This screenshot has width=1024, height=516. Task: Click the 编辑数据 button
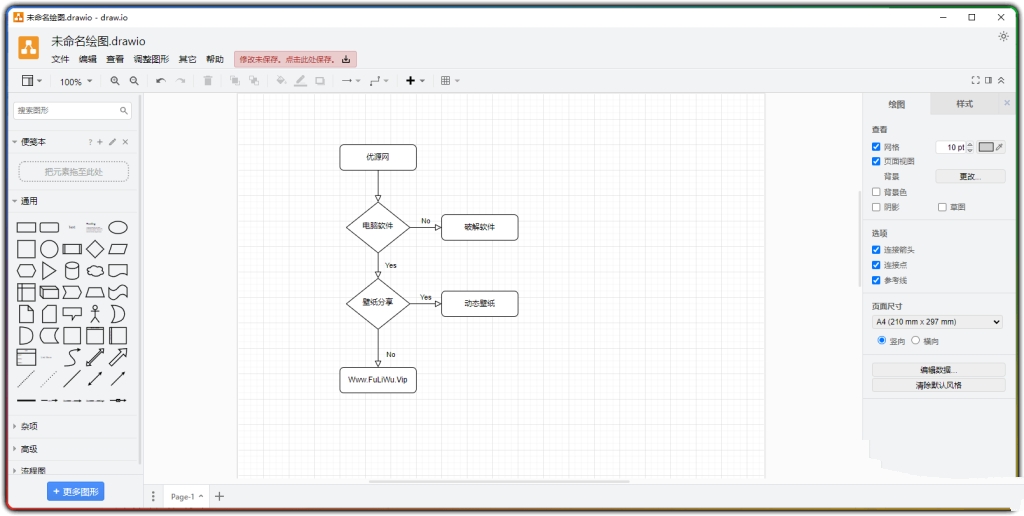coord(937,370)
